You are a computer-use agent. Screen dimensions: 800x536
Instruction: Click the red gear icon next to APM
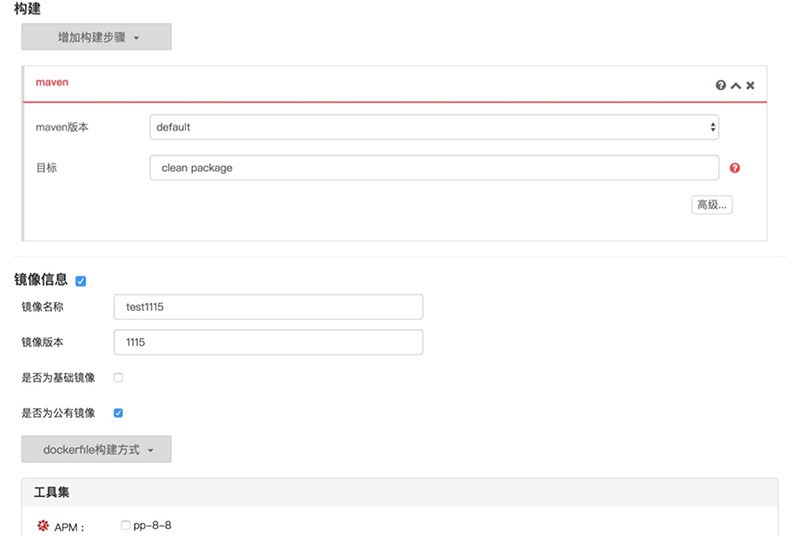pos(43,525)
